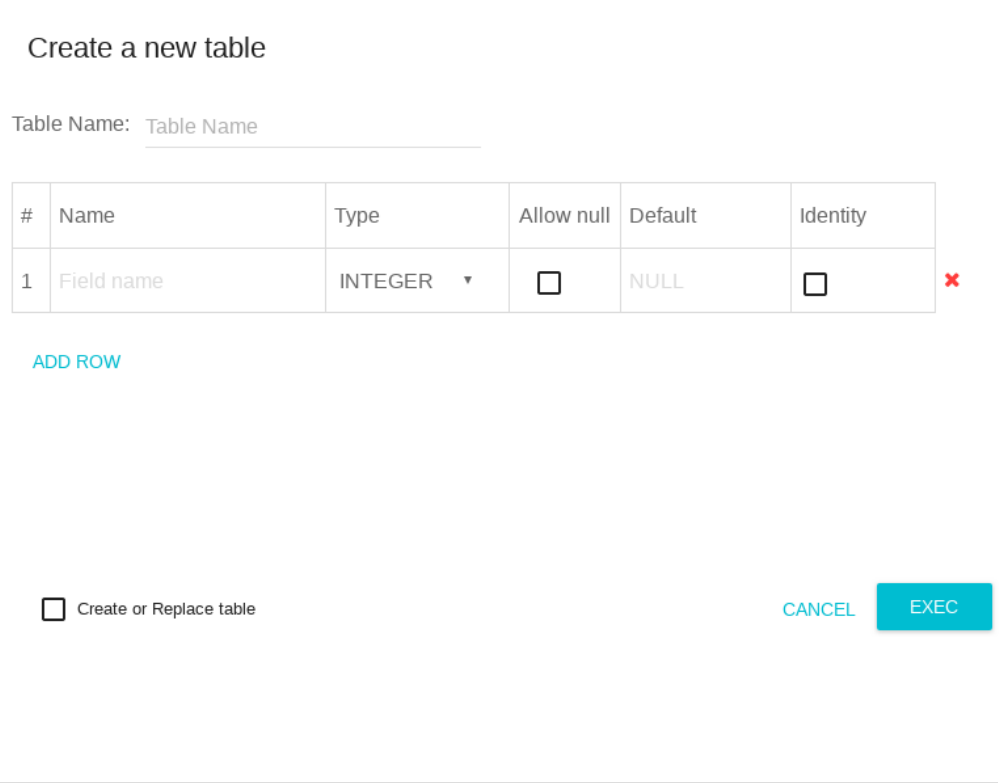Click the Field name input
This screenshot has height=783, width=999.
186,281
